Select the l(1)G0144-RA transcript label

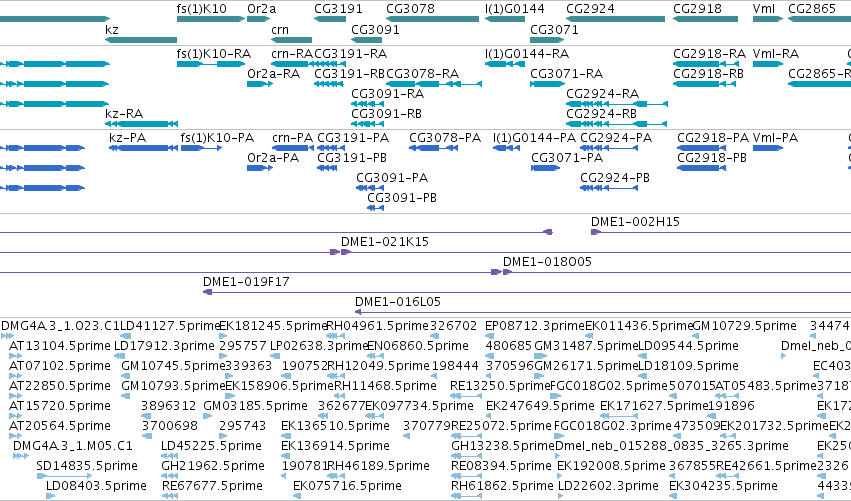[527, 54]
